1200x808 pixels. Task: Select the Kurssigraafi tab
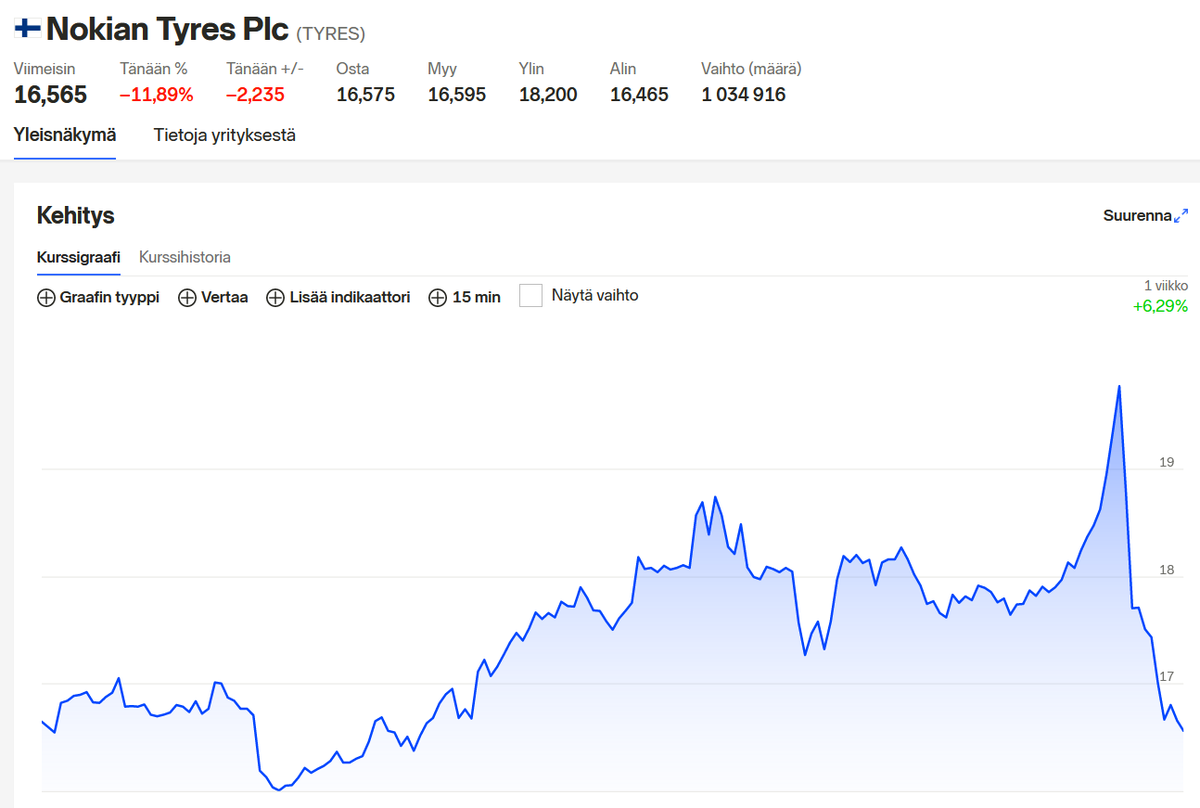pos(78,257)
